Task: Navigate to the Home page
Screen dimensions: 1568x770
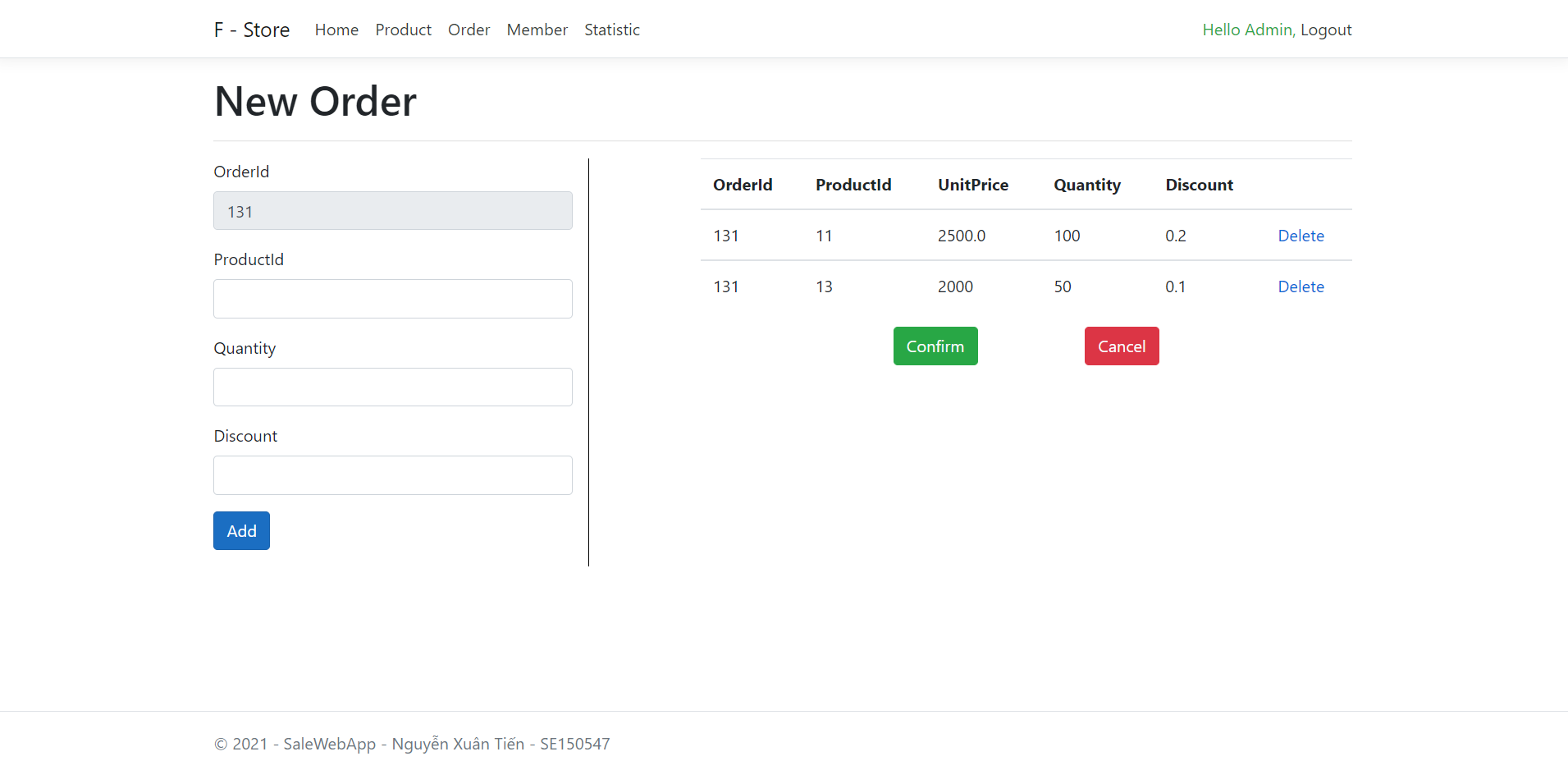Action: tap(336, 30)
